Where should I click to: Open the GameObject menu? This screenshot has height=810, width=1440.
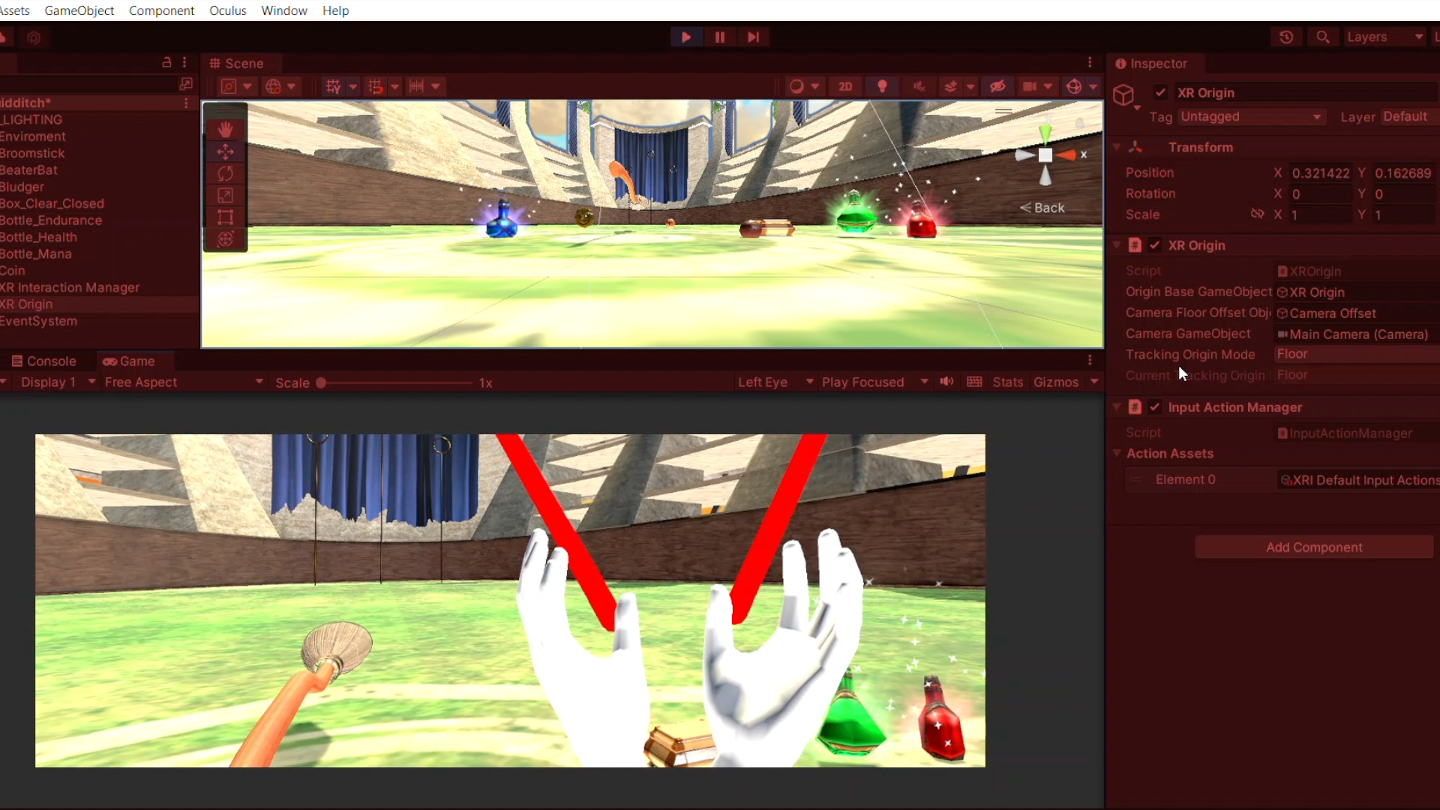(79, 11)
